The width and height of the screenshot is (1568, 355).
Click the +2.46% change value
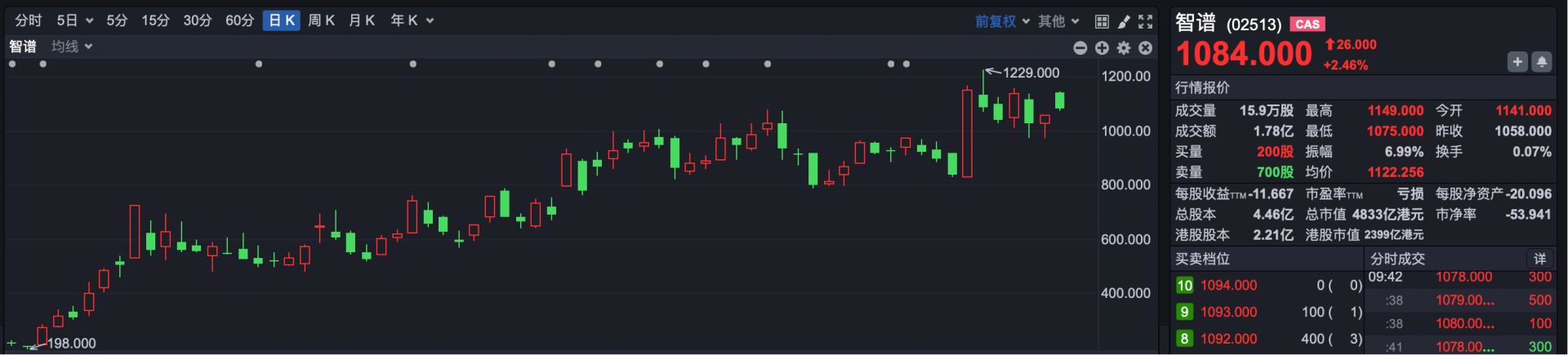(x=1345, y=64)
